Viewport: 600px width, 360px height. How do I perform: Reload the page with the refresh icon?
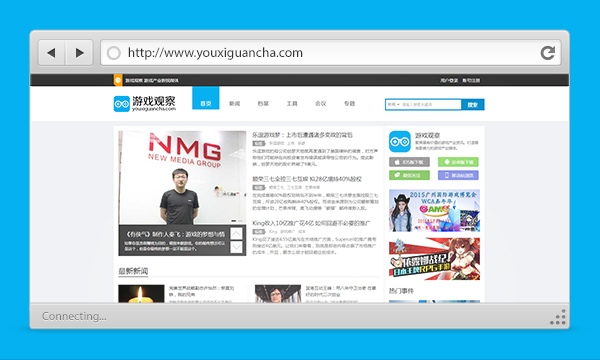point(548,53)
